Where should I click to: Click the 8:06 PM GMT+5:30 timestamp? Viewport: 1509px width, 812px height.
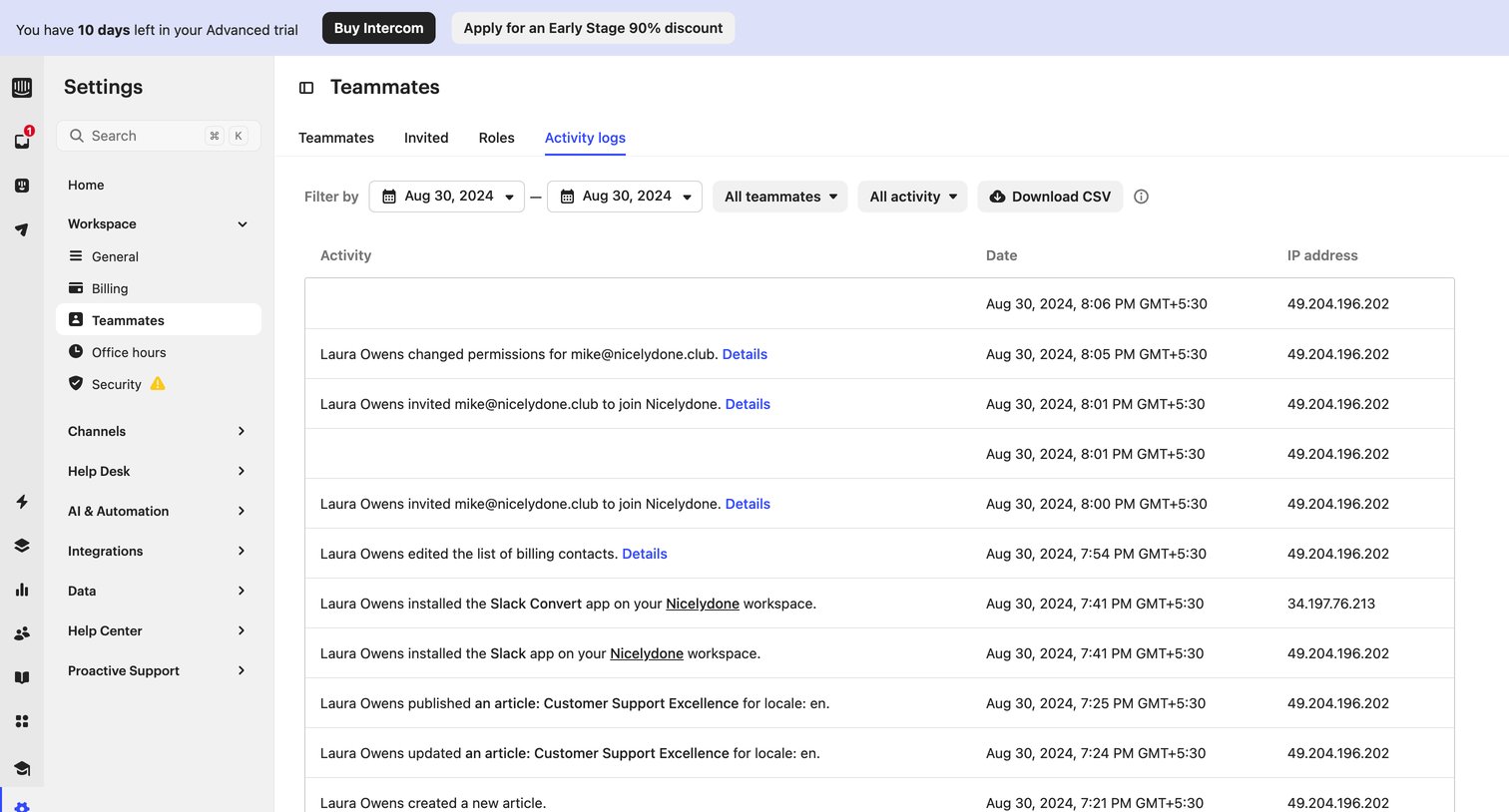(x=1097, y=304)
